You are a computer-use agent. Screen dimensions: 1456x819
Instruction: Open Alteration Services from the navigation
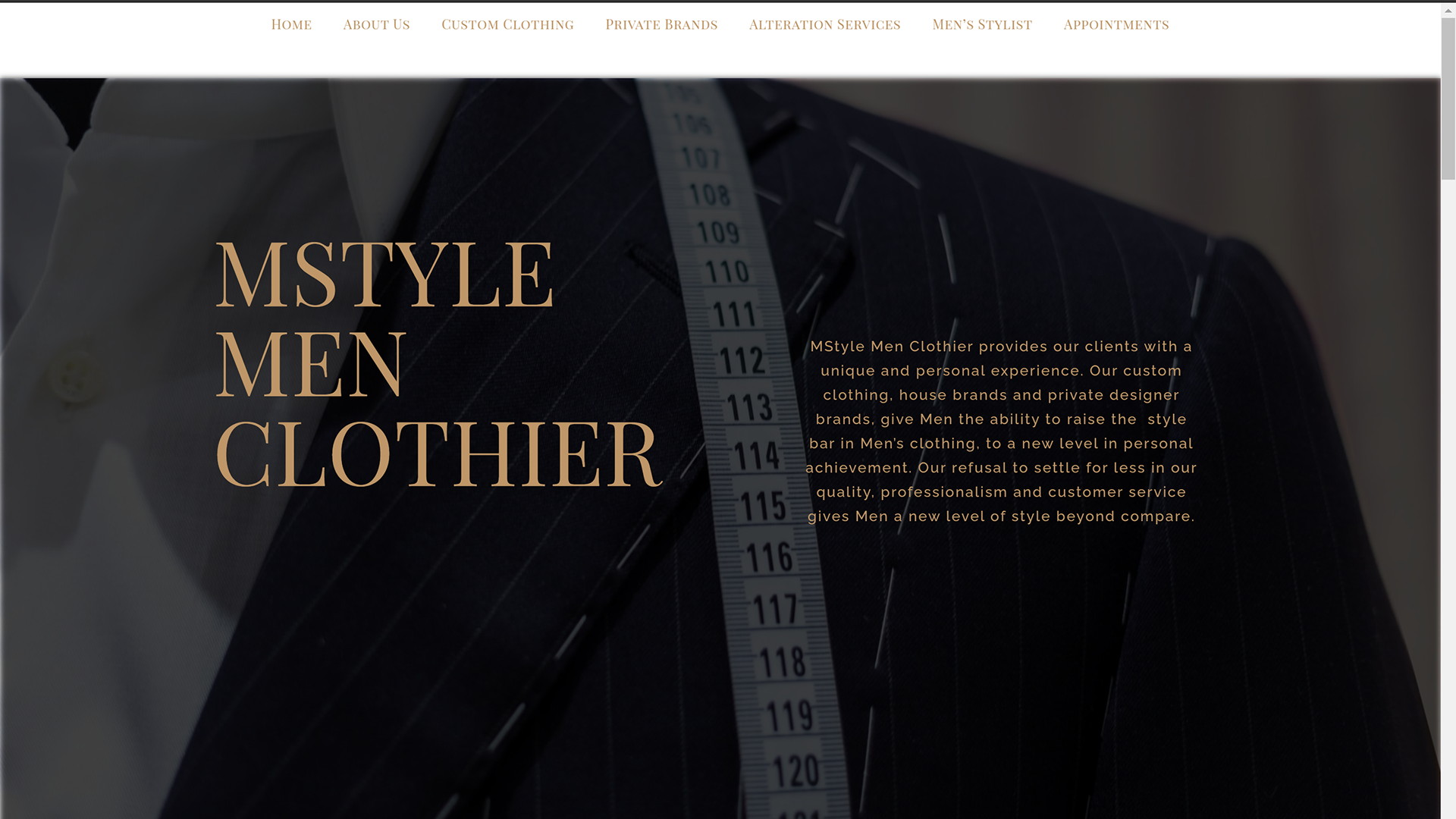coord(824,24)
